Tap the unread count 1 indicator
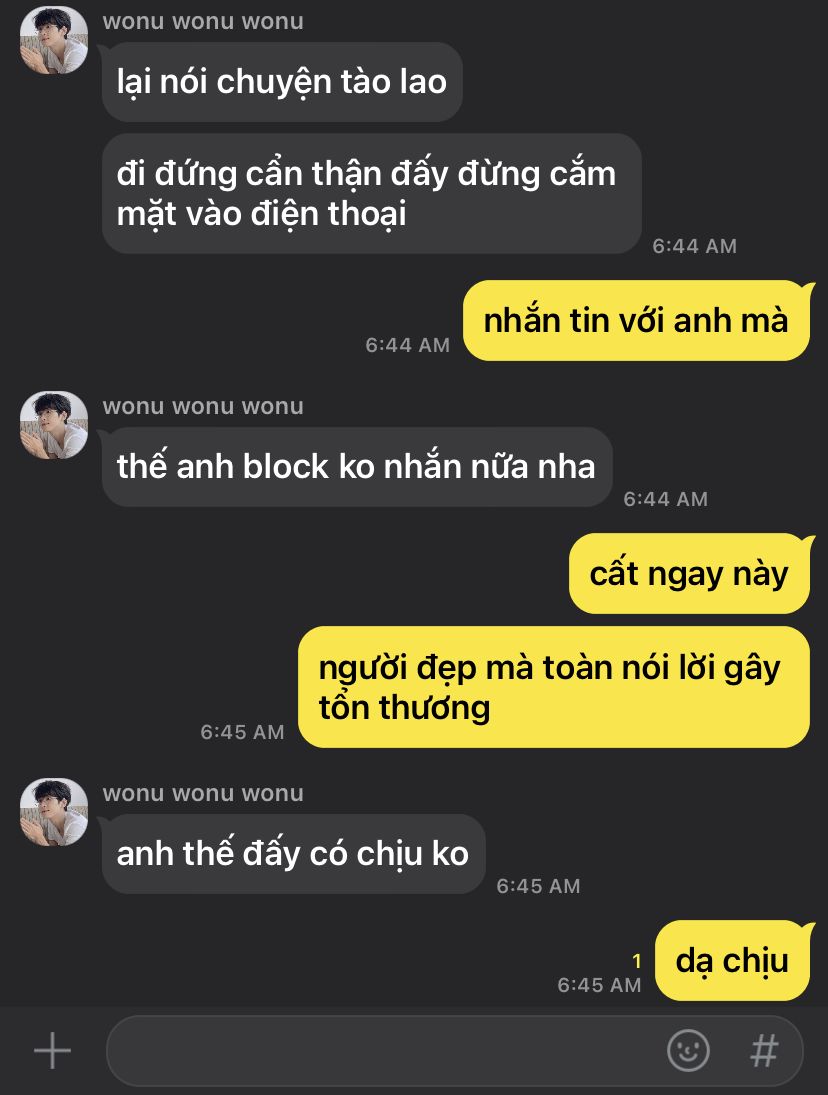This screenshot has height=1095, width=828. click(x=637, y=962)
